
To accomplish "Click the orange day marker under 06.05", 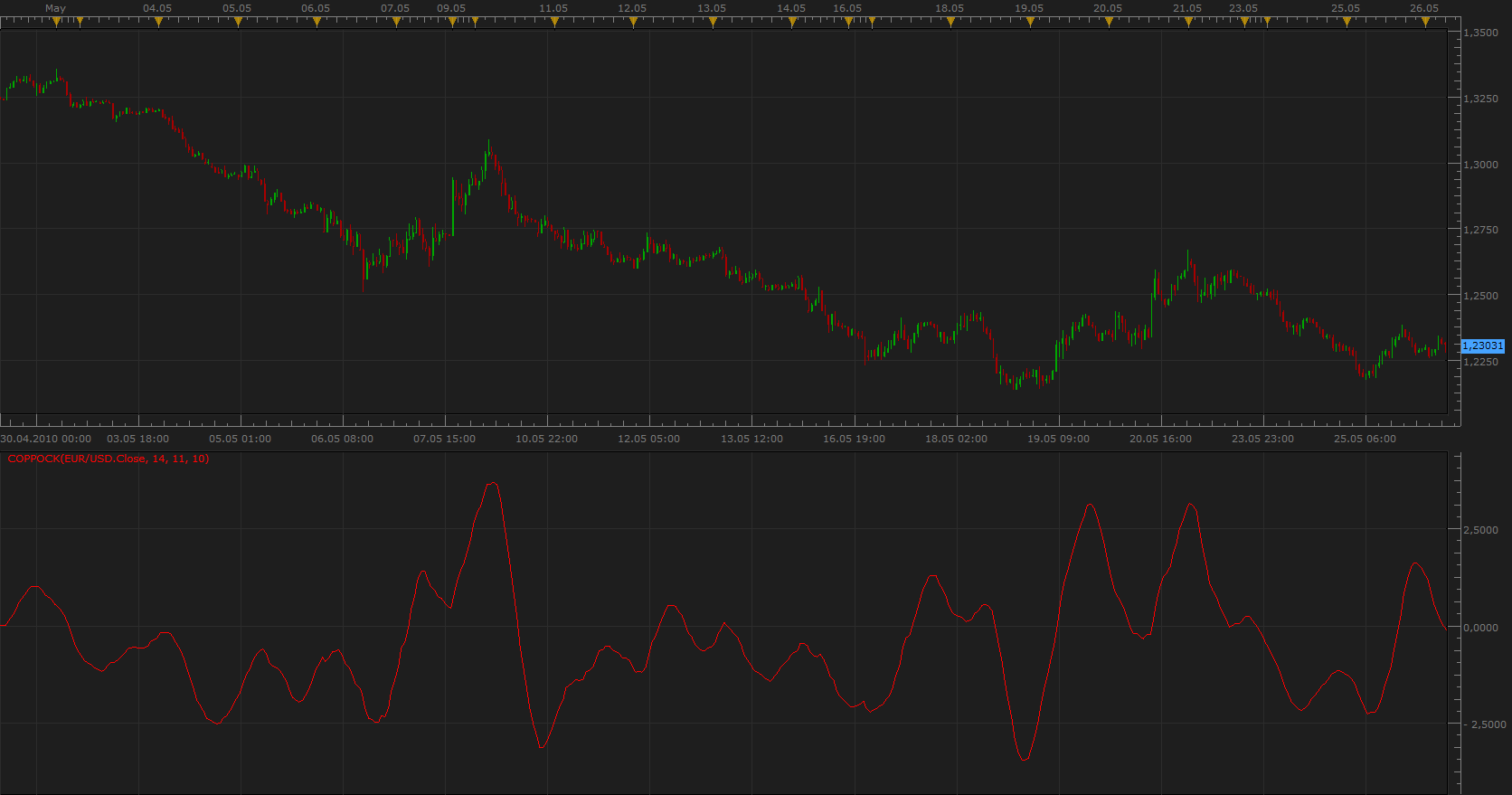I will pyautogui.click(x=317, y=22).
